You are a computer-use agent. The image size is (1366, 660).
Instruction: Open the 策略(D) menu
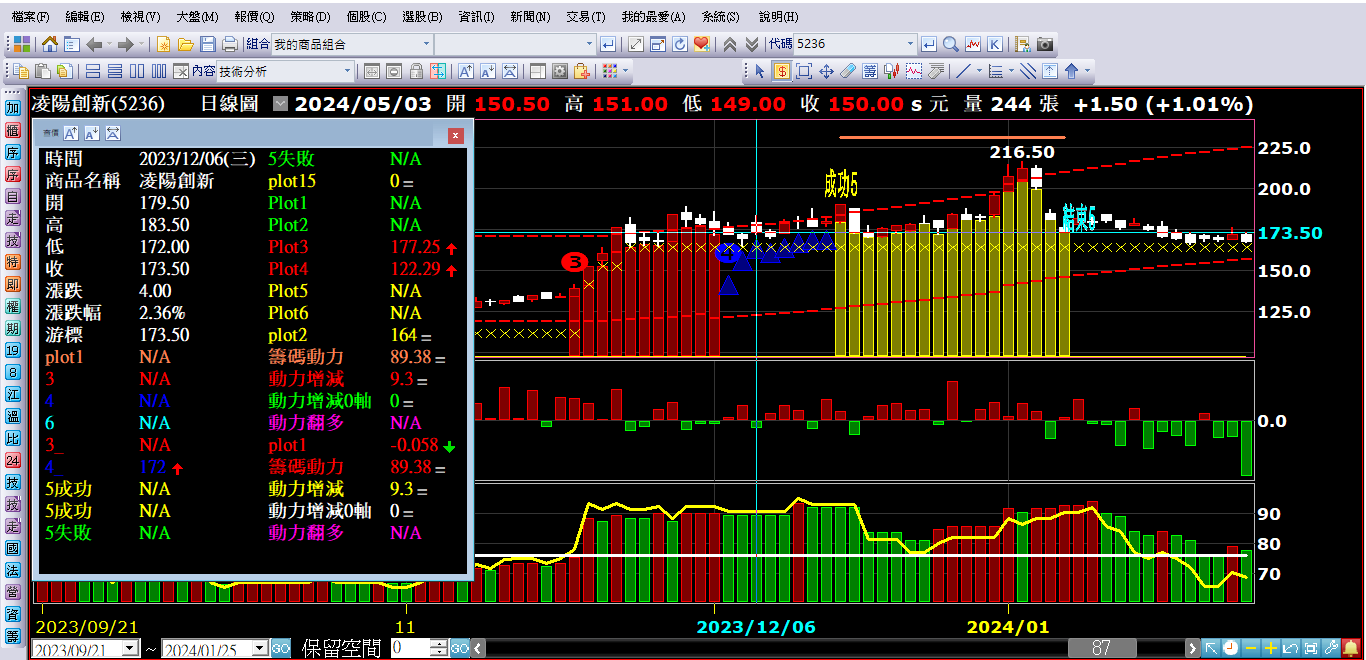tap(309, 17)
